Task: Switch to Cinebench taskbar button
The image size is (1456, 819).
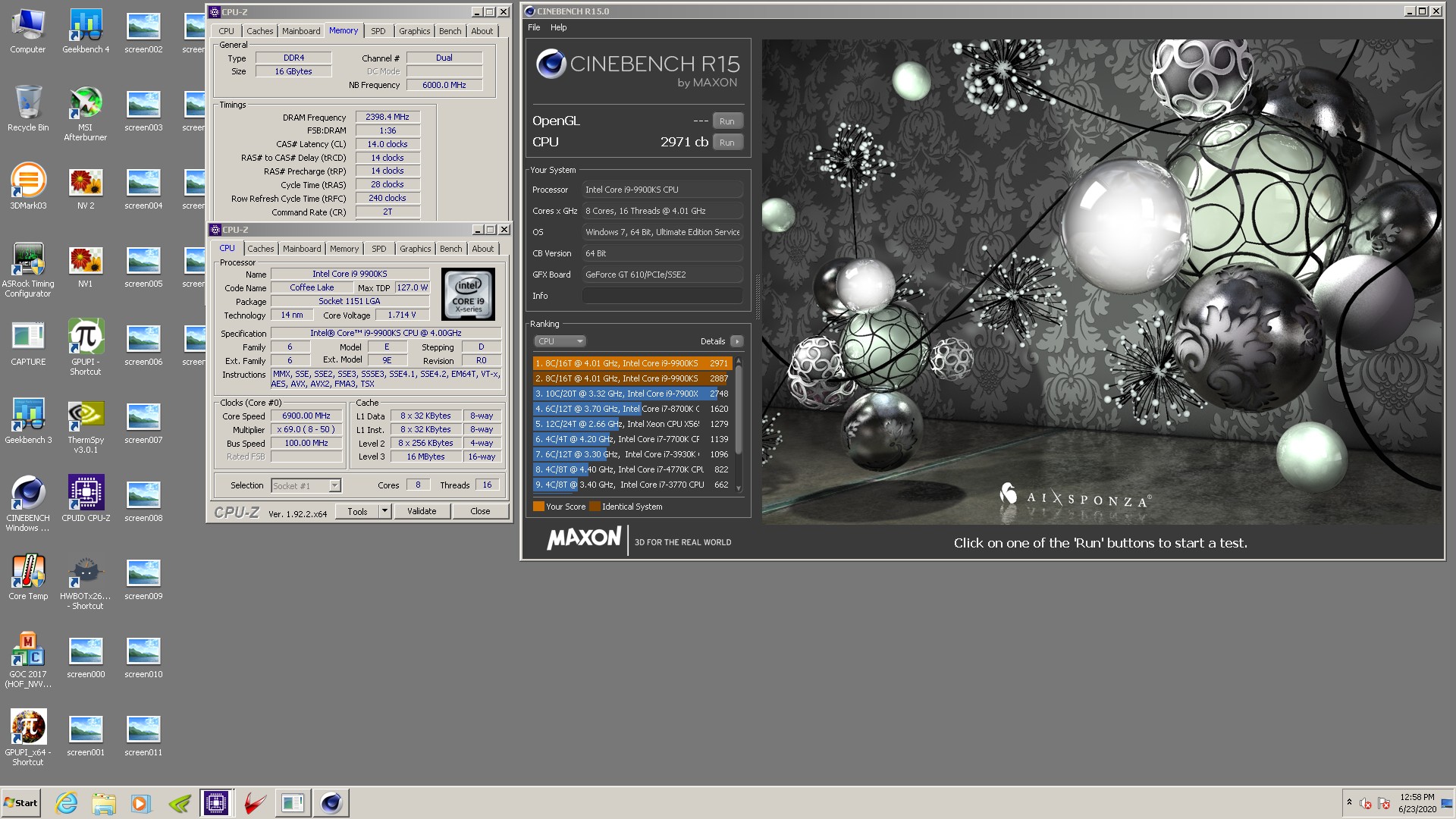Action: click(331, 803)
